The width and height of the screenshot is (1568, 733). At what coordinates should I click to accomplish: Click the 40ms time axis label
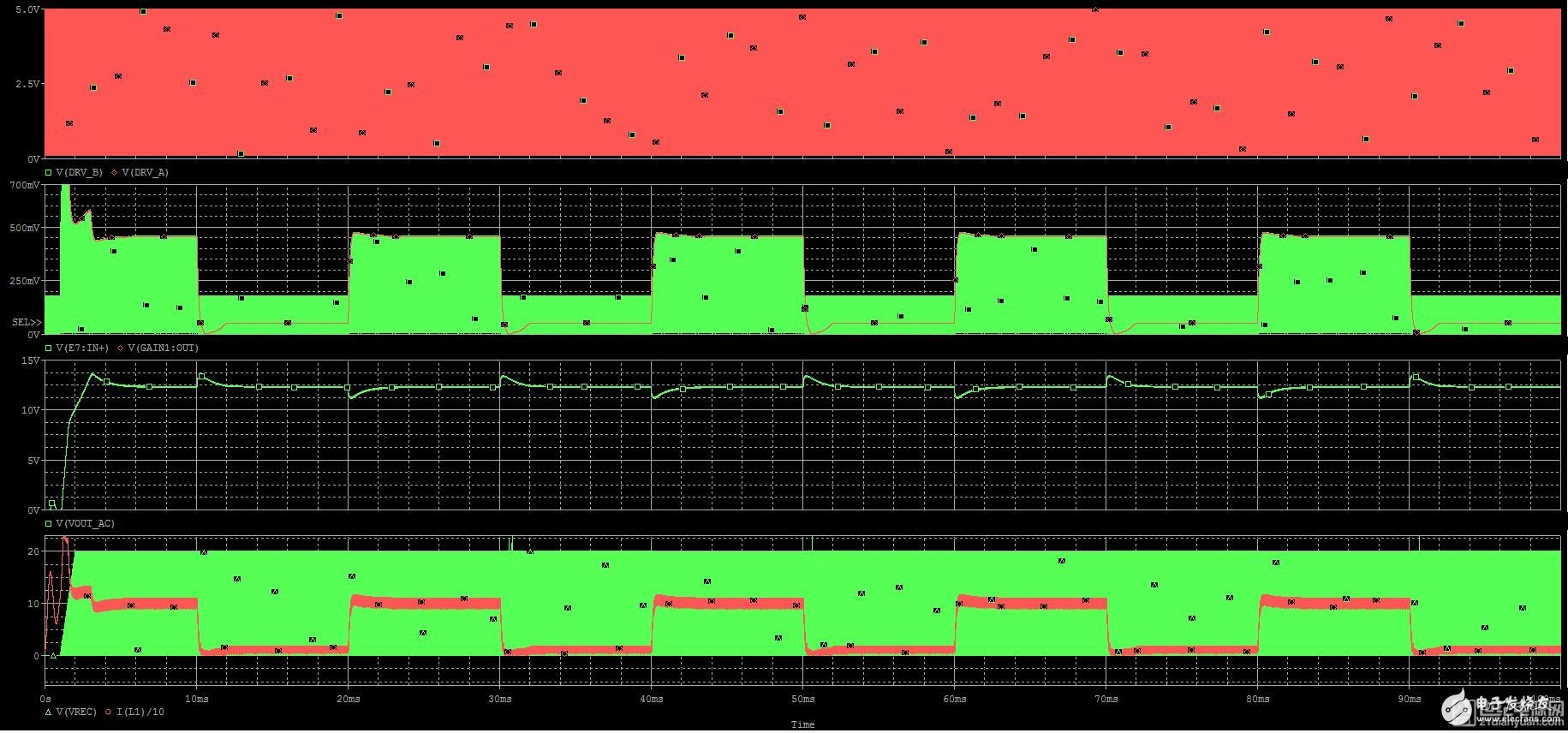pyautogui.click(x=652, y=700)
